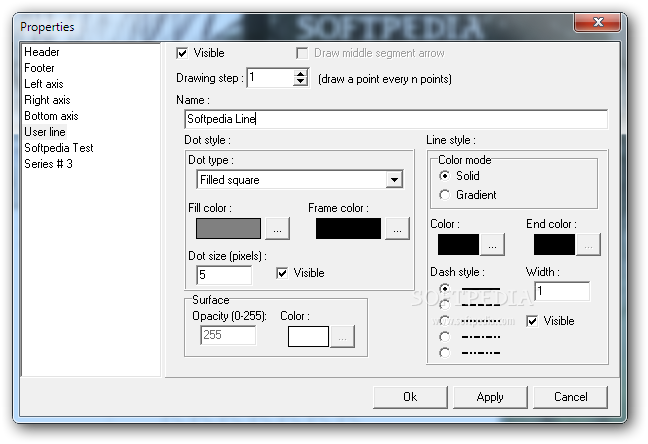Close the Properties dialog

pos(598,22)
